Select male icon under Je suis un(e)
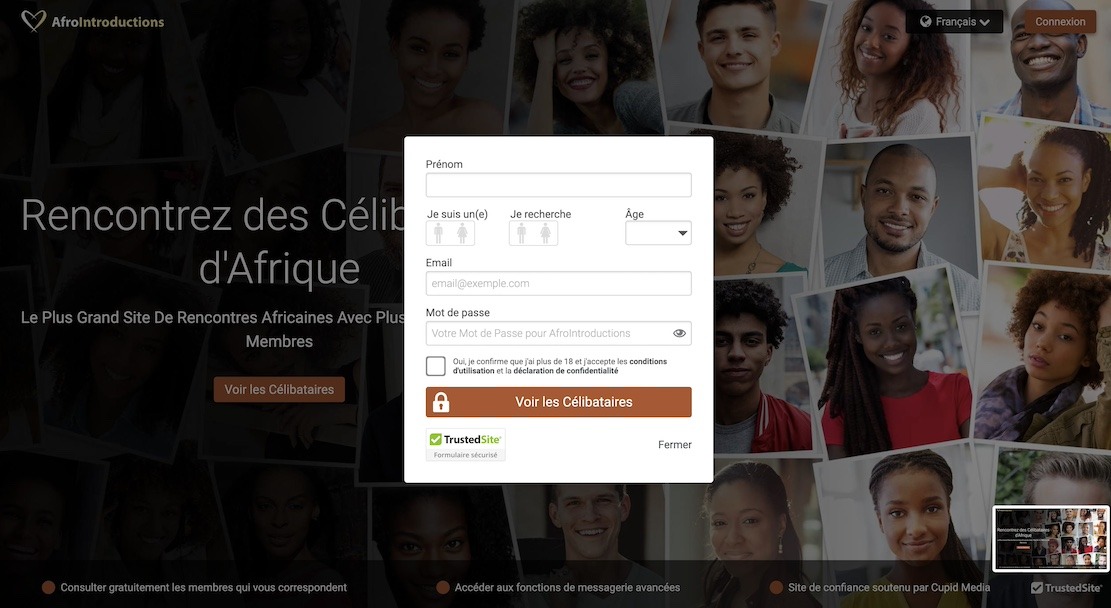This screenshot has height=608, width=1111. [439, 233]
